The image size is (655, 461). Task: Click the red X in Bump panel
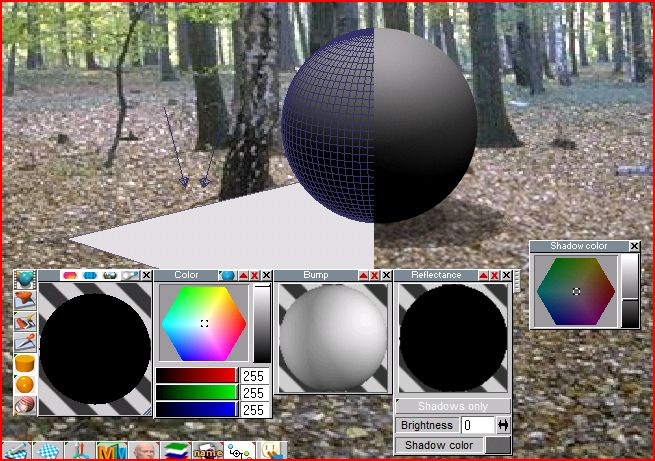[375, 276]
